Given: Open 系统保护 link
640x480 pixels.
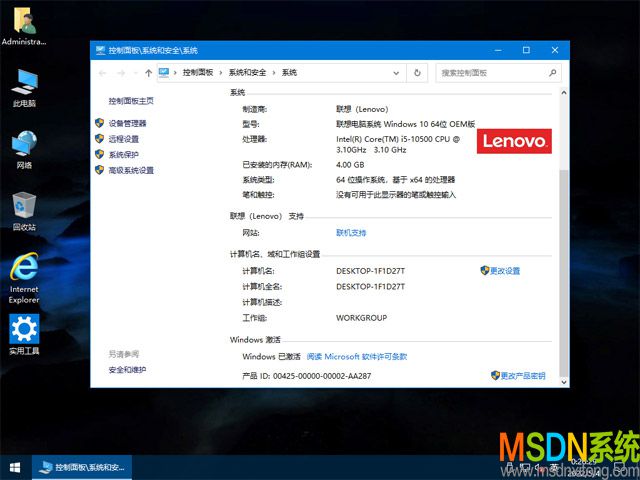Looking at the screenshot, I should tap(124, 154).
